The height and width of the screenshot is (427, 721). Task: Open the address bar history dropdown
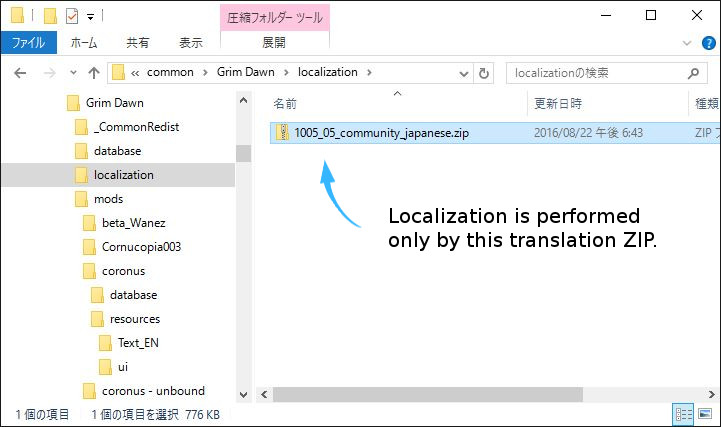click(463, 73)
